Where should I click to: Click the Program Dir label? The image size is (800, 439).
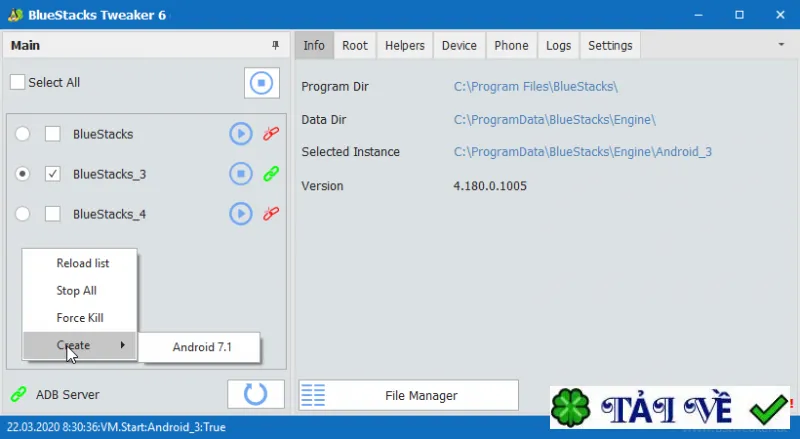335,87
